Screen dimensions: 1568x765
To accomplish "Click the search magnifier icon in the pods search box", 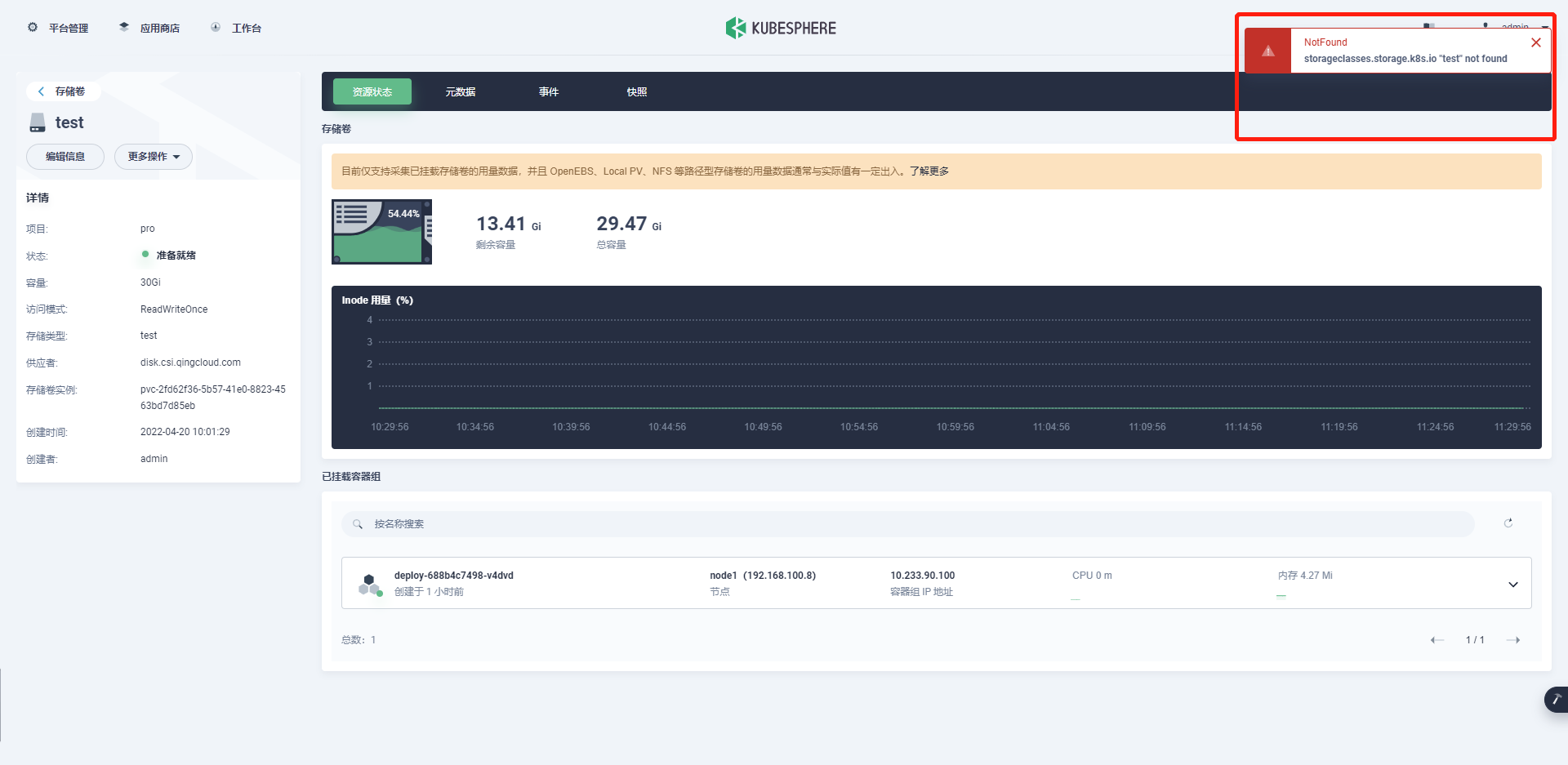I will (358, 523).
